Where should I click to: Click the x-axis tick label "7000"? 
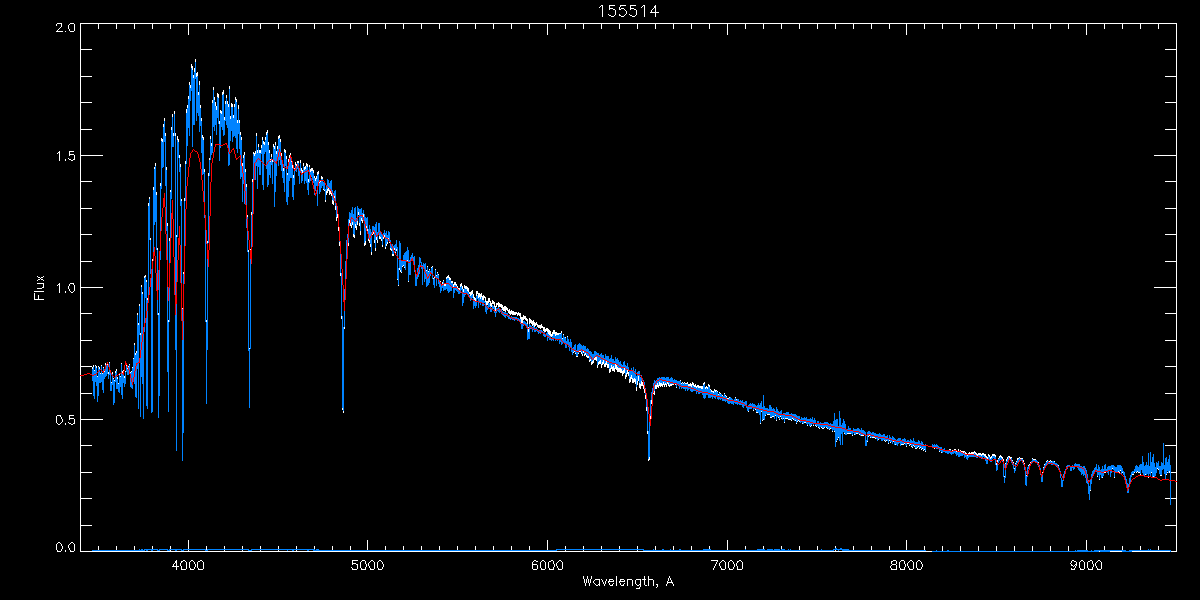coord(726,565)
